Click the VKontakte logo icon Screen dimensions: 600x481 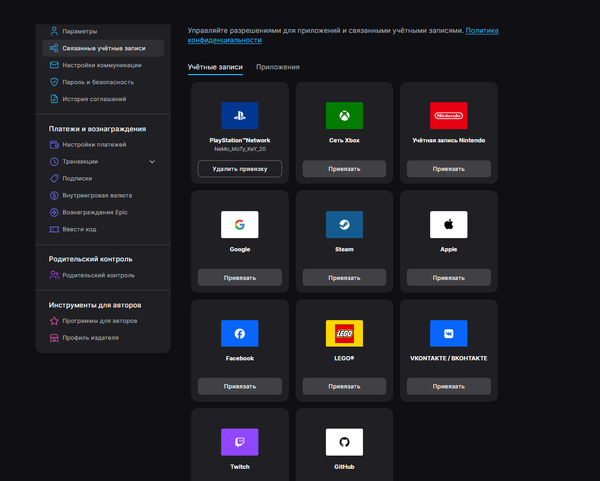[x=448, y=333]
